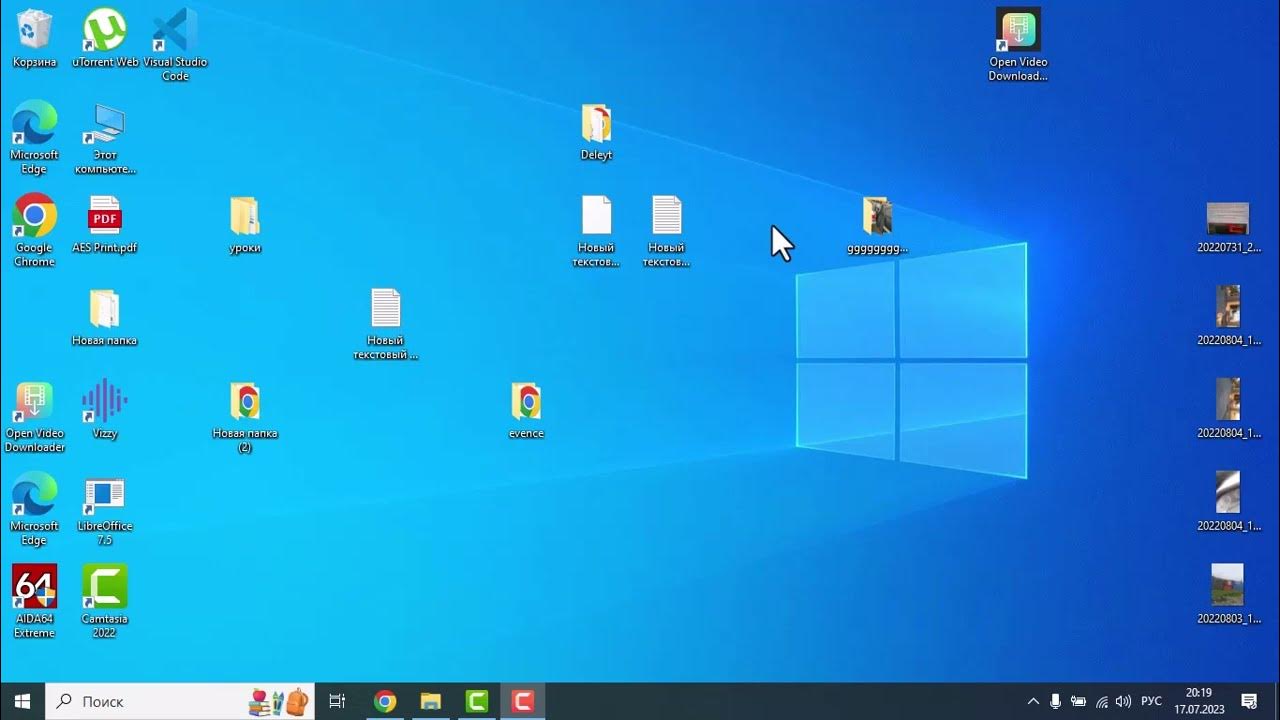Open the notification center icon
This screenshot has height=720, width=1280.
[x=1249, y=701]
